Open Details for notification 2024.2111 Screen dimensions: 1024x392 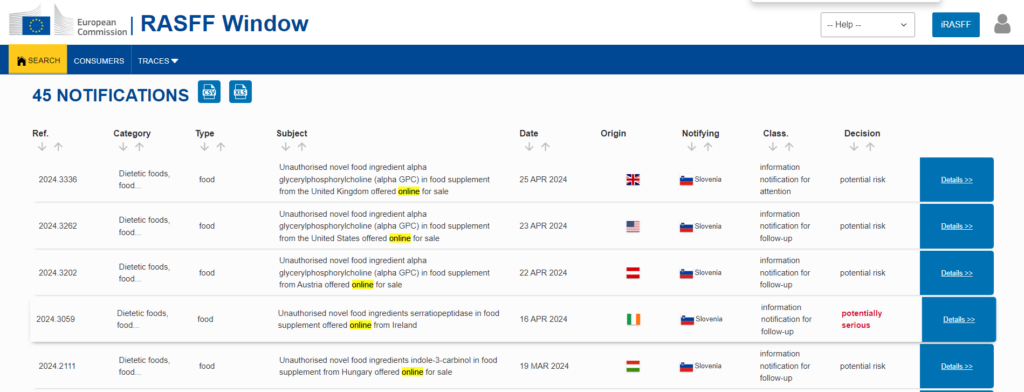coord(957,367)
